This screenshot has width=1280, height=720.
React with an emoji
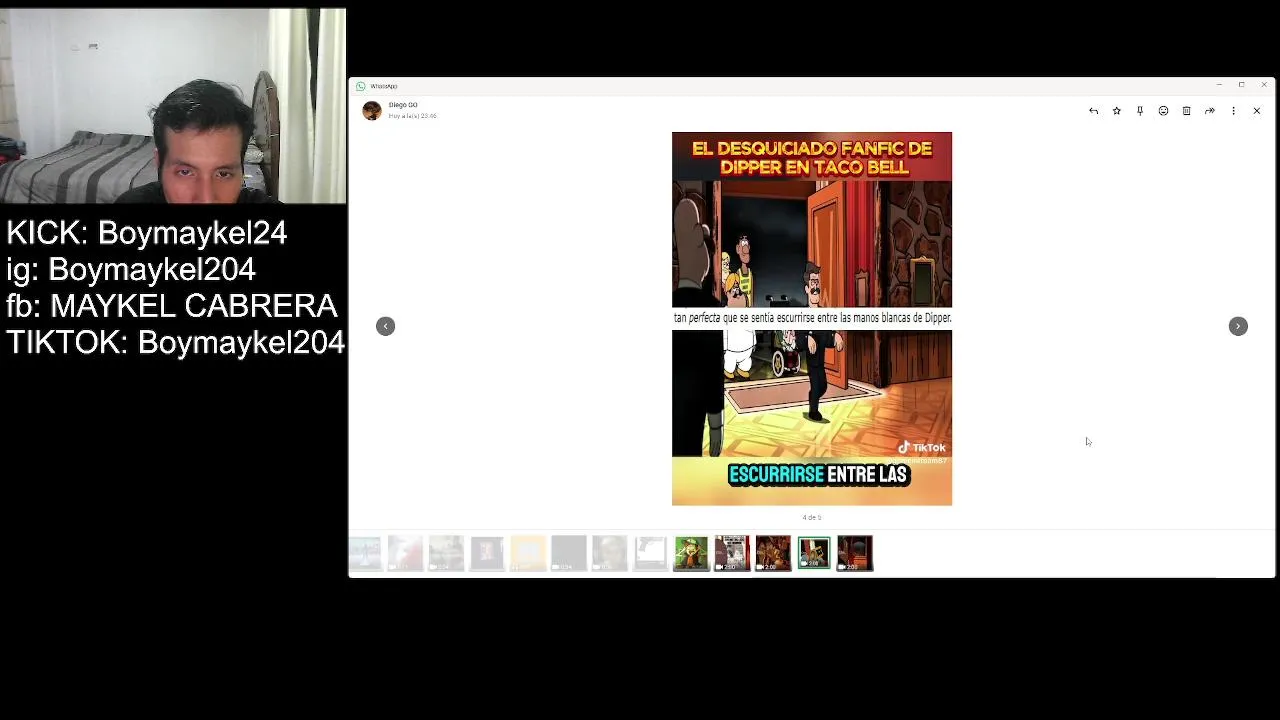click(x=1163, y=111)
